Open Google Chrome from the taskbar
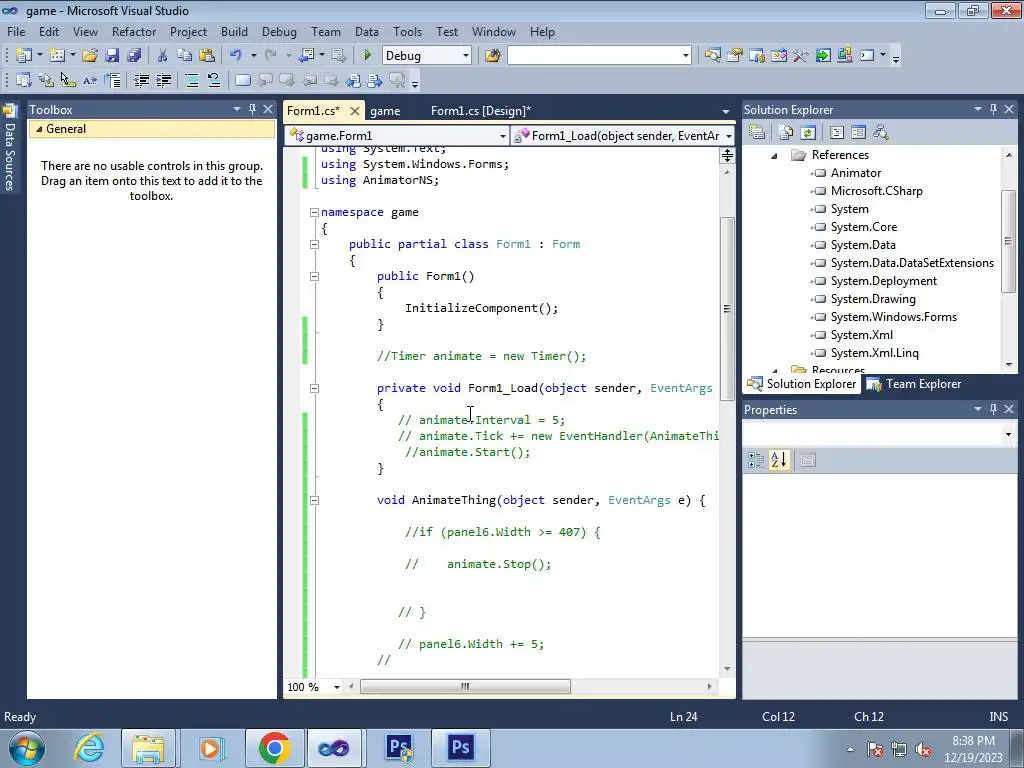 click(274, 748)
